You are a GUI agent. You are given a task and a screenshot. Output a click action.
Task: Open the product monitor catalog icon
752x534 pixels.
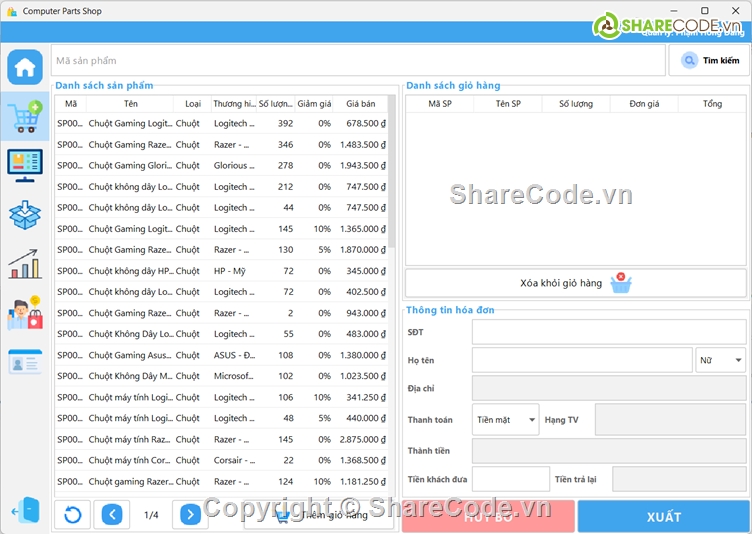(25, 166)
